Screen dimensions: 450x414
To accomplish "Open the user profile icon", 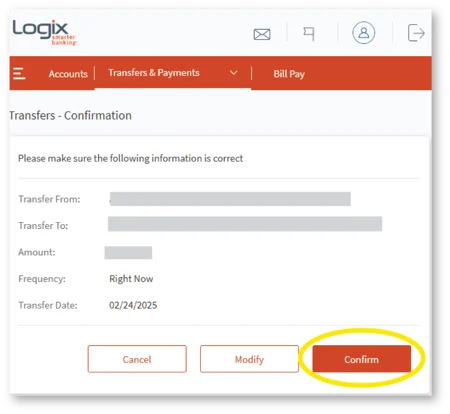I will [363, 33].
